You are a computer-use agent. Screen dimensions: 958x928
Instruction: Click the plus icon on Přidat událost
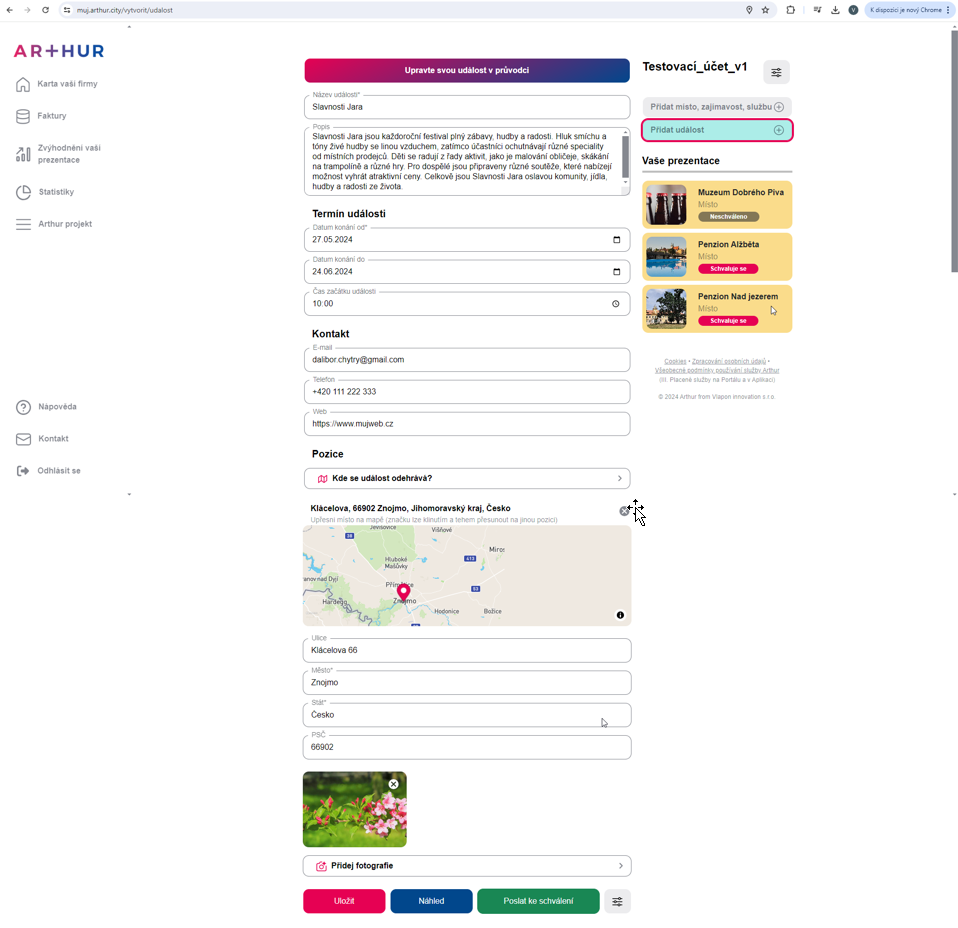[x=778, y=130]
